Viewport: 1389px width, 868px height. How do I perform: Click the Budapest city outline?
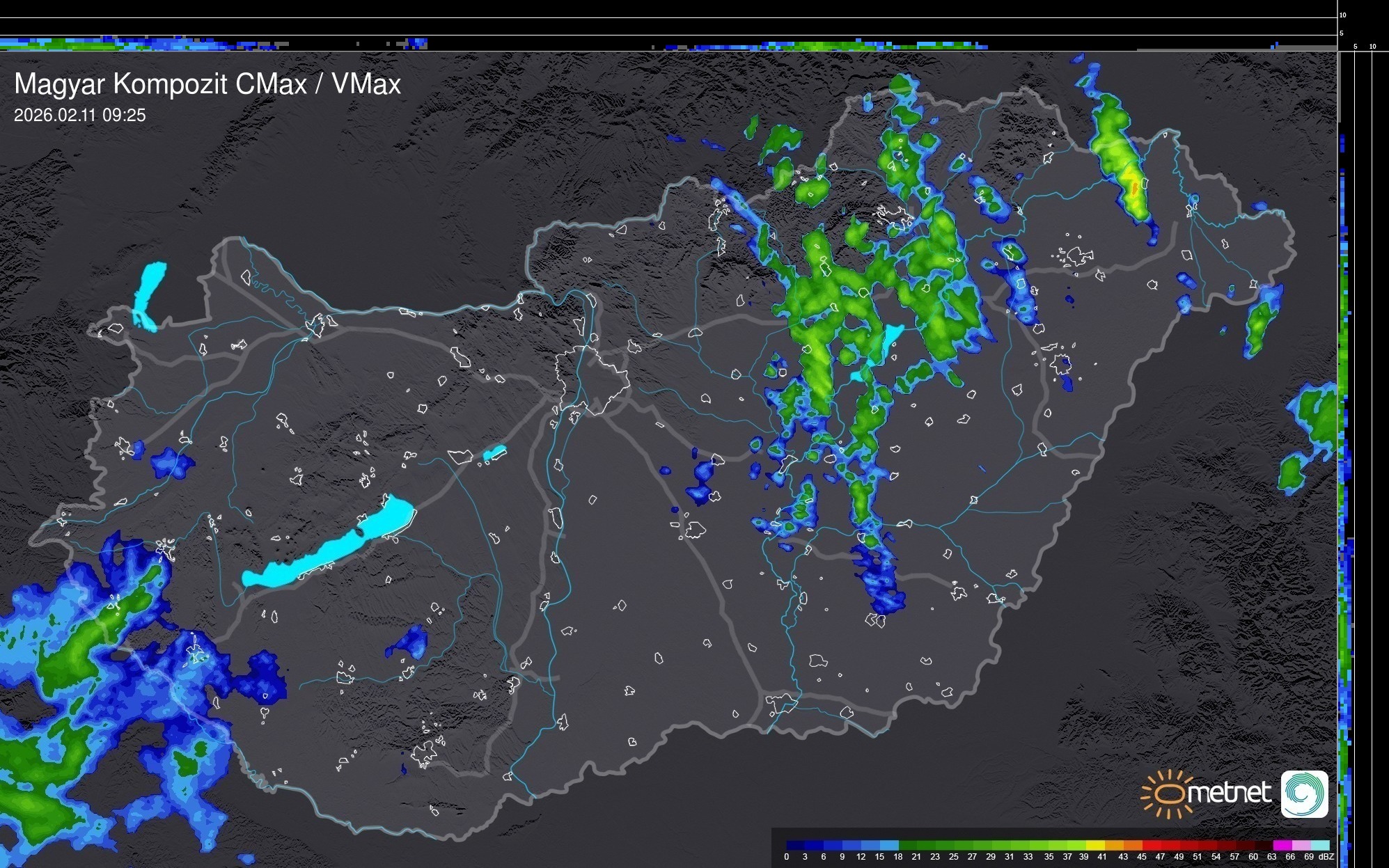[592, 379]
